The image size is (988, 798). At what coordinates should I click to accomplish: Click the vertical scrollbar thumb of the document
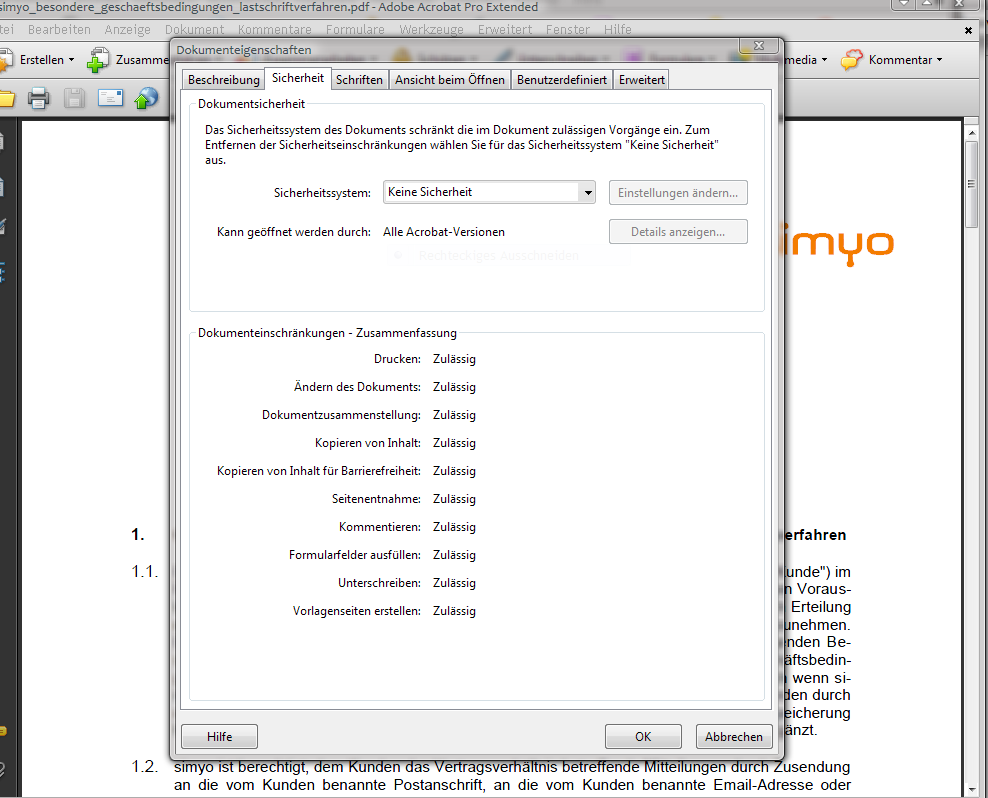pos(972,185)
